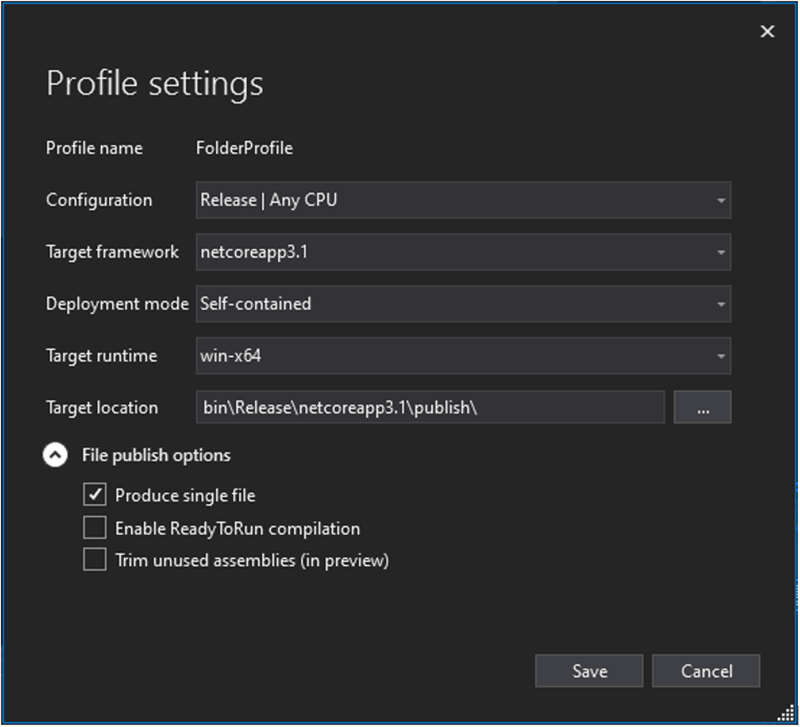Uncheck Produce single file
The height and width of the screenshot is (727, 800).
tap(95, 494)
